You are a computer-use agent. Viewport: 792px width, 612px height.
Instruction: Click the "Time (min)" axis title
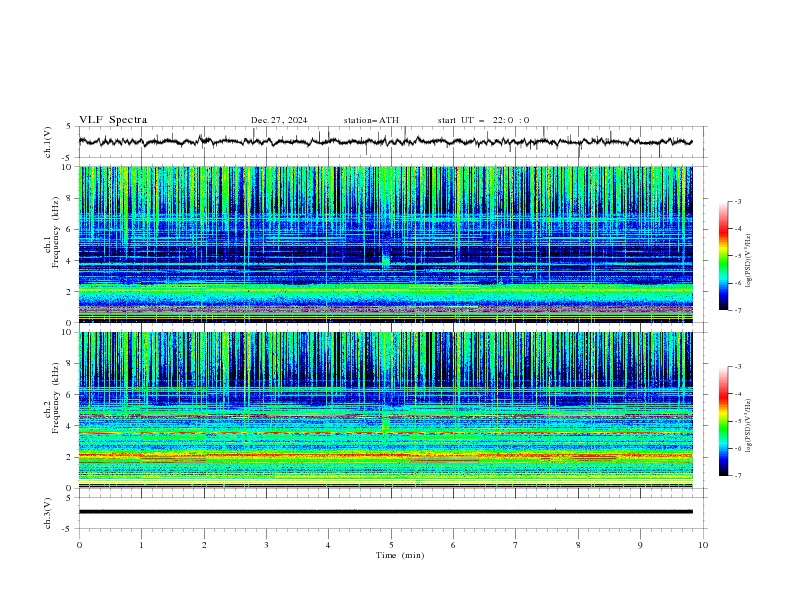click(x=400, y=555)
